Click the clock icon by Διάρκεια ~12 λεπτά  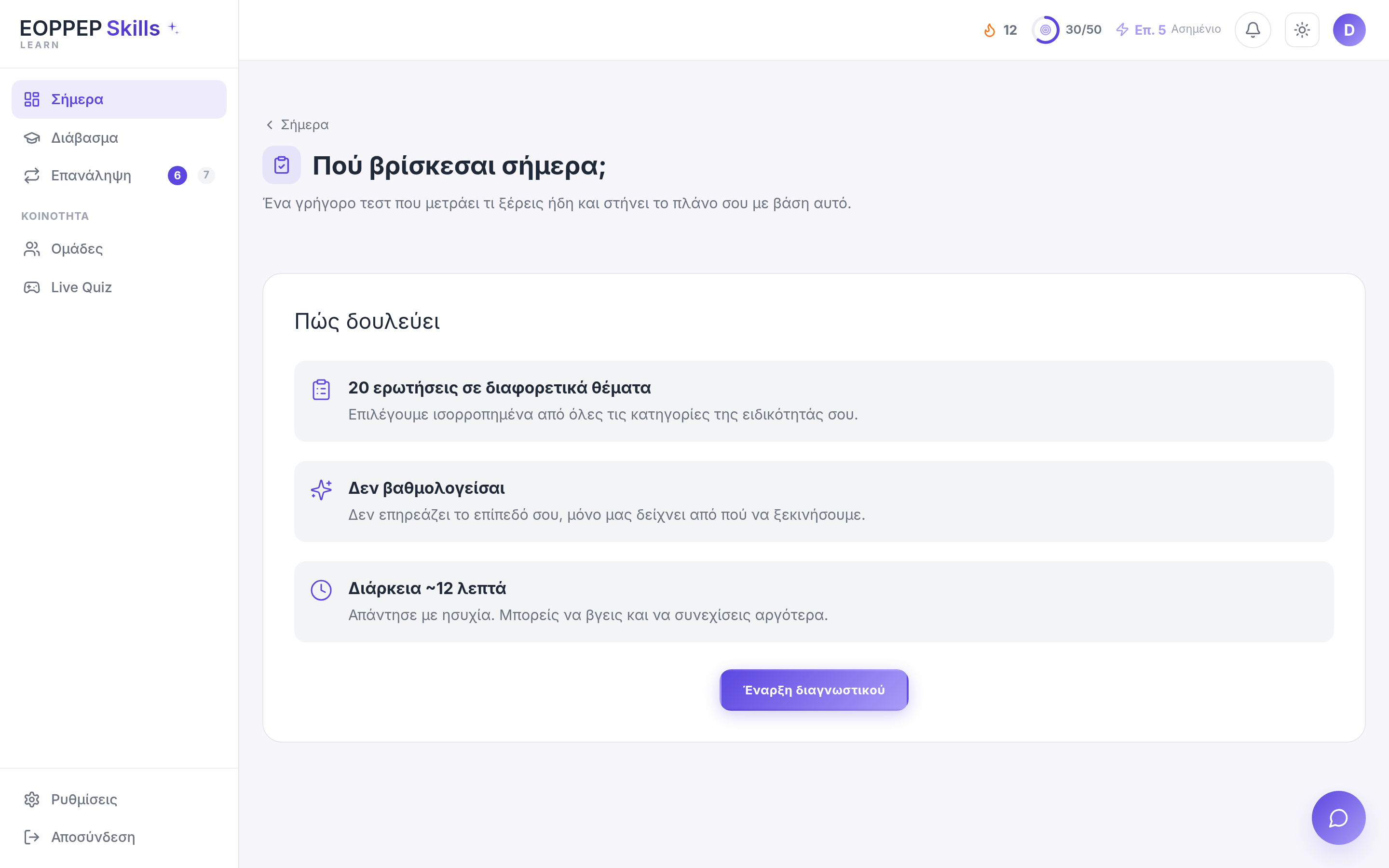pos(321,590)
